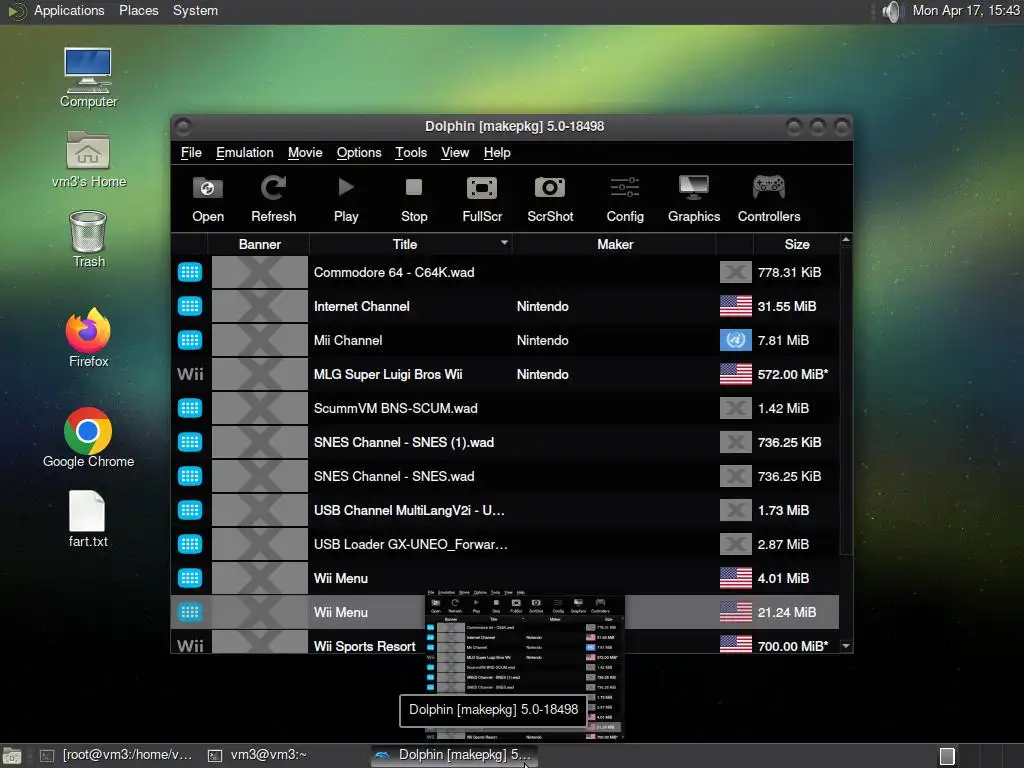Select SNES Channel - SNES (1).wad
Image resolution: width=1024 pixels, height=768 pixels.
click(404, 442)
